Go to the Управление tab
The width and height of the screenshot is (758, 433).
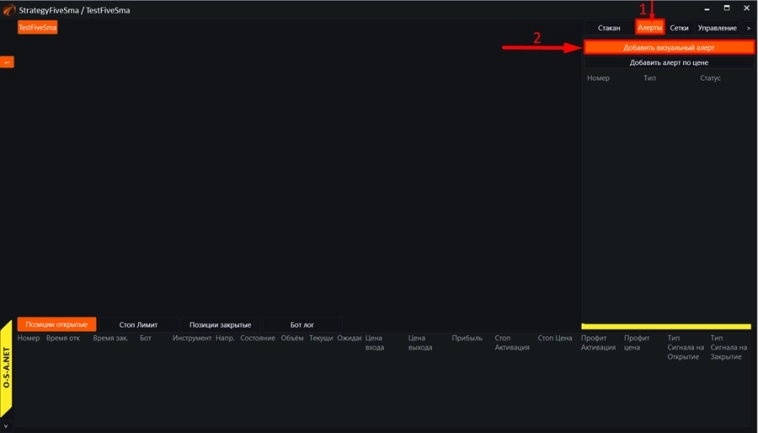[x=717, y=28]
